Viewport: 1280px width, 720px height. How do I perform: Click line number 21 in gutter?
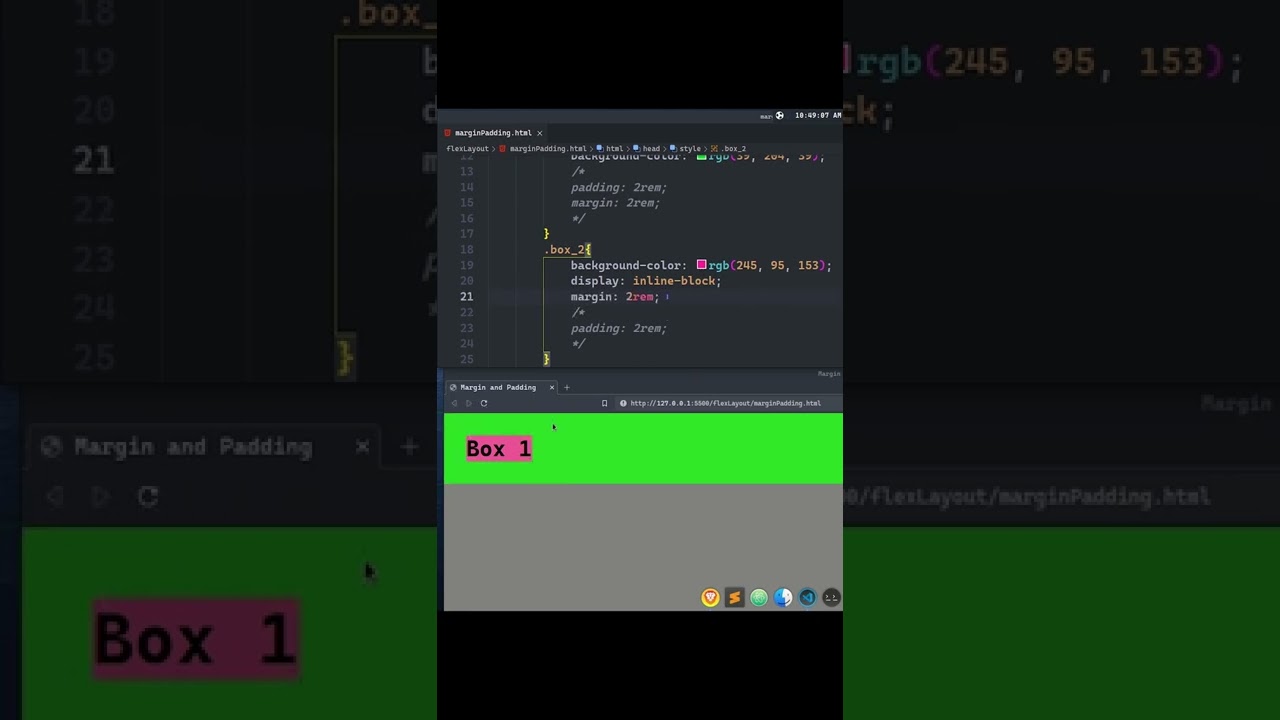click(x=467, y=297)
